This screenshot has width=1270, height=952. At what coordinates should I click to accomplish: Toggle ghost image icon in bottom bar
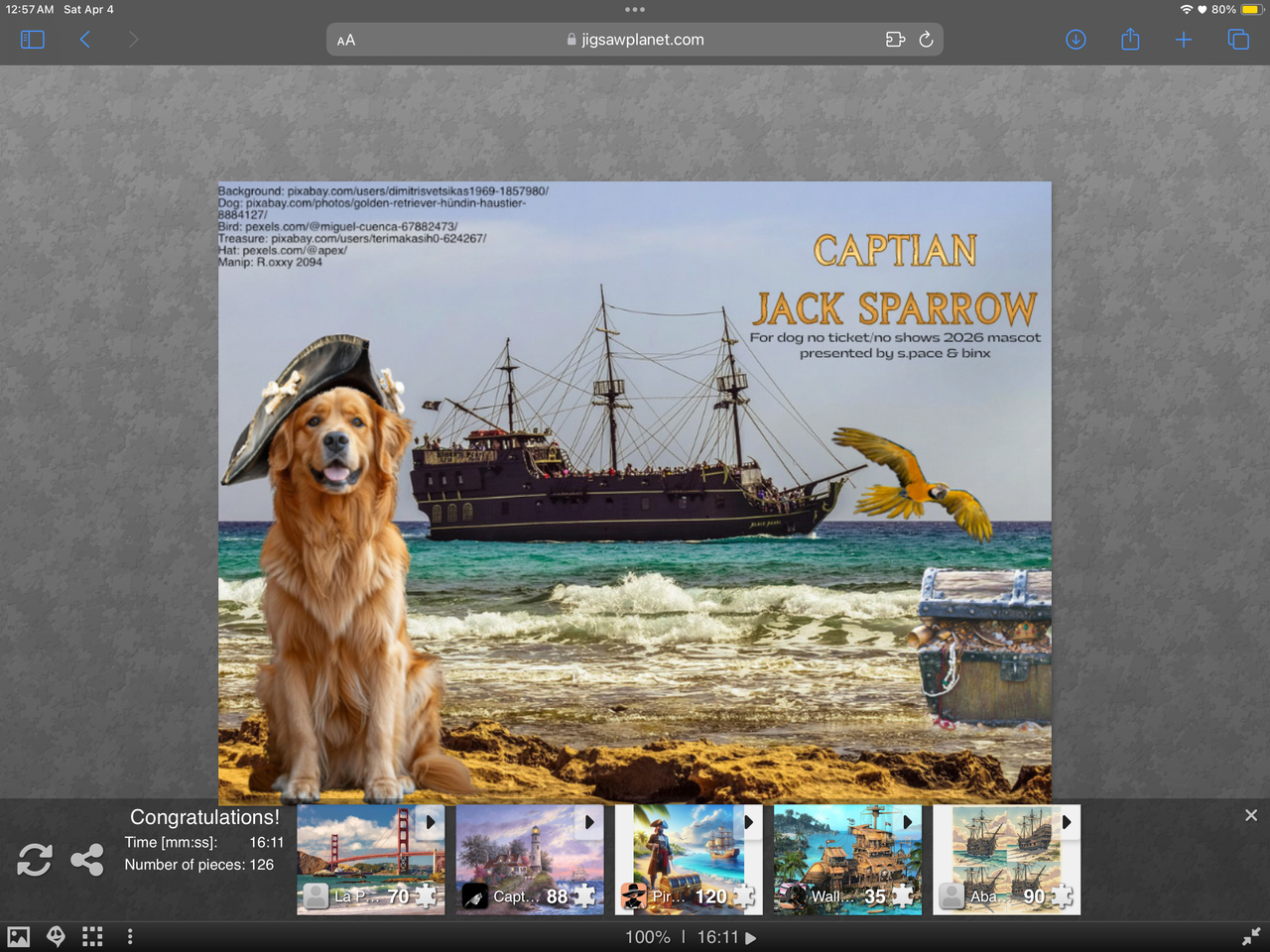56,937
